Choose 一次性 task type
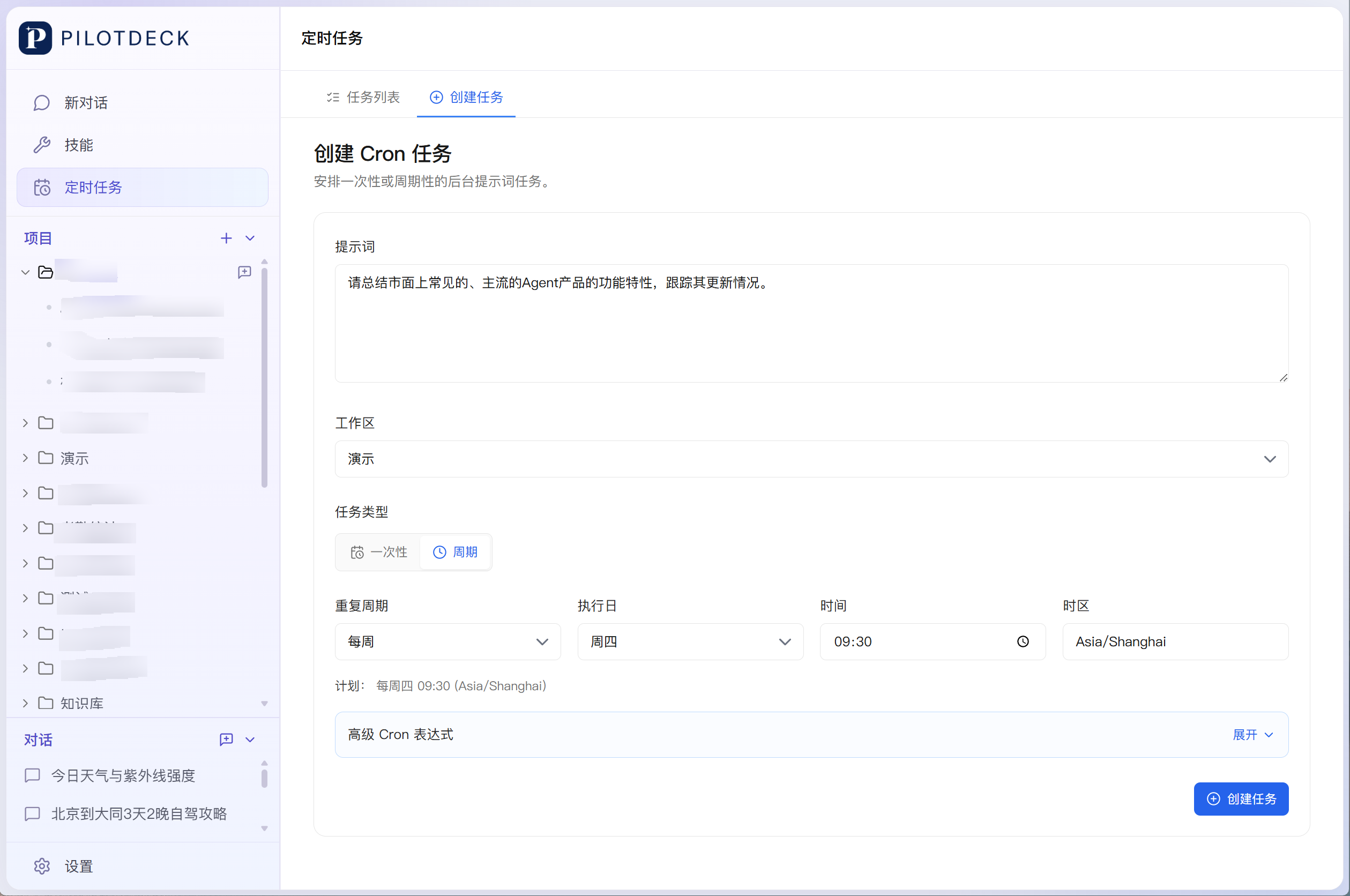The height and width of the screenshot is (896, 1350). coord(379,552)
